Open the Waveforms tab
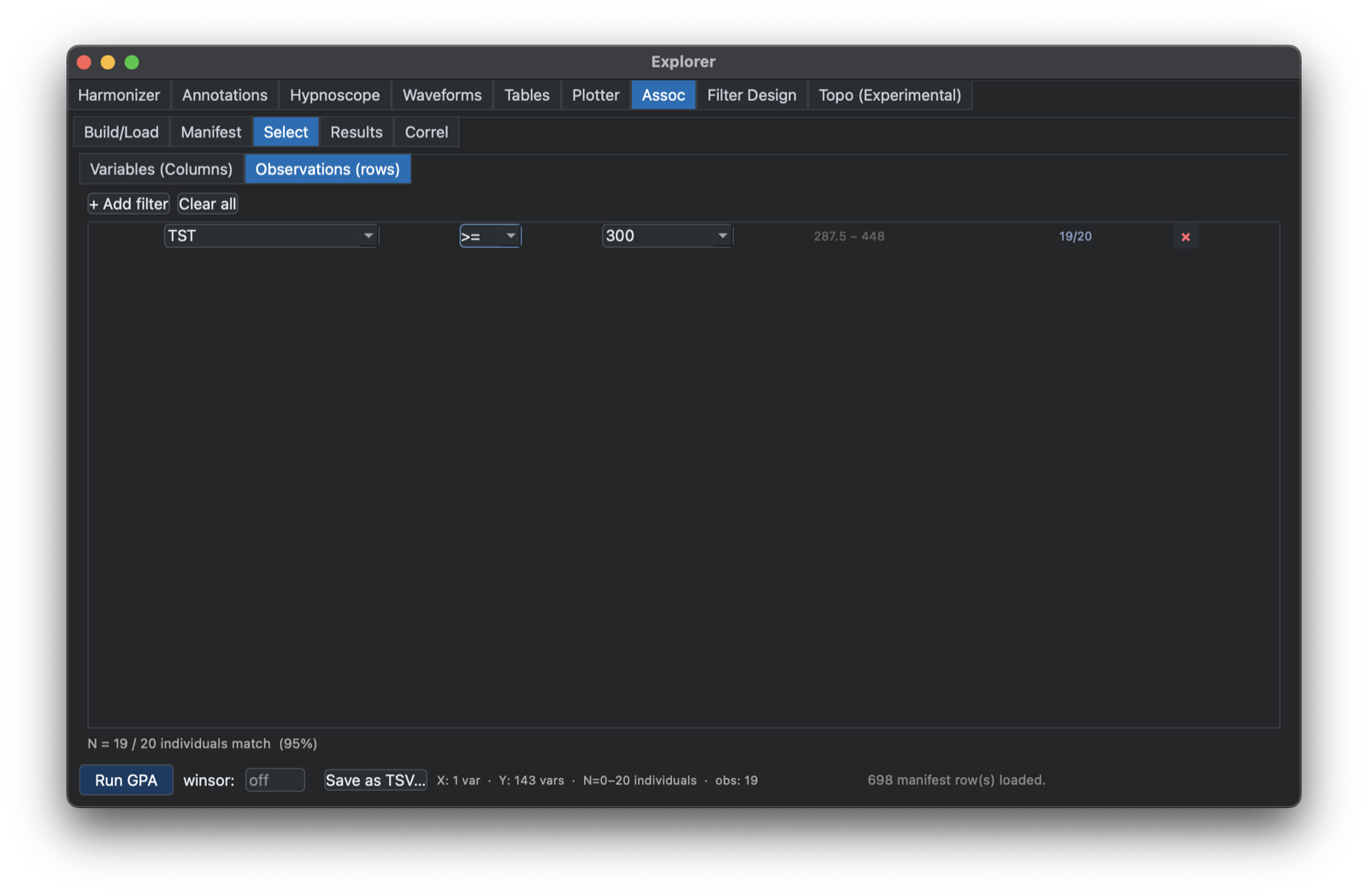Screen dimensions: 1368x896 442,95
